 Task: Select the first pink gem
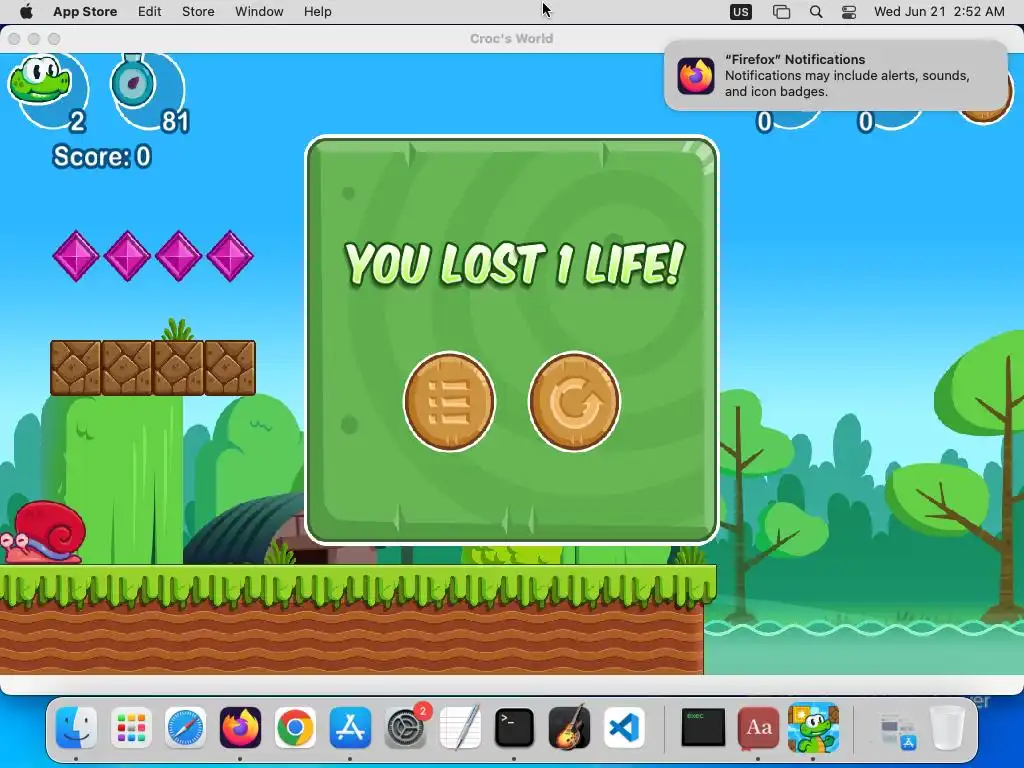point(76,256)
